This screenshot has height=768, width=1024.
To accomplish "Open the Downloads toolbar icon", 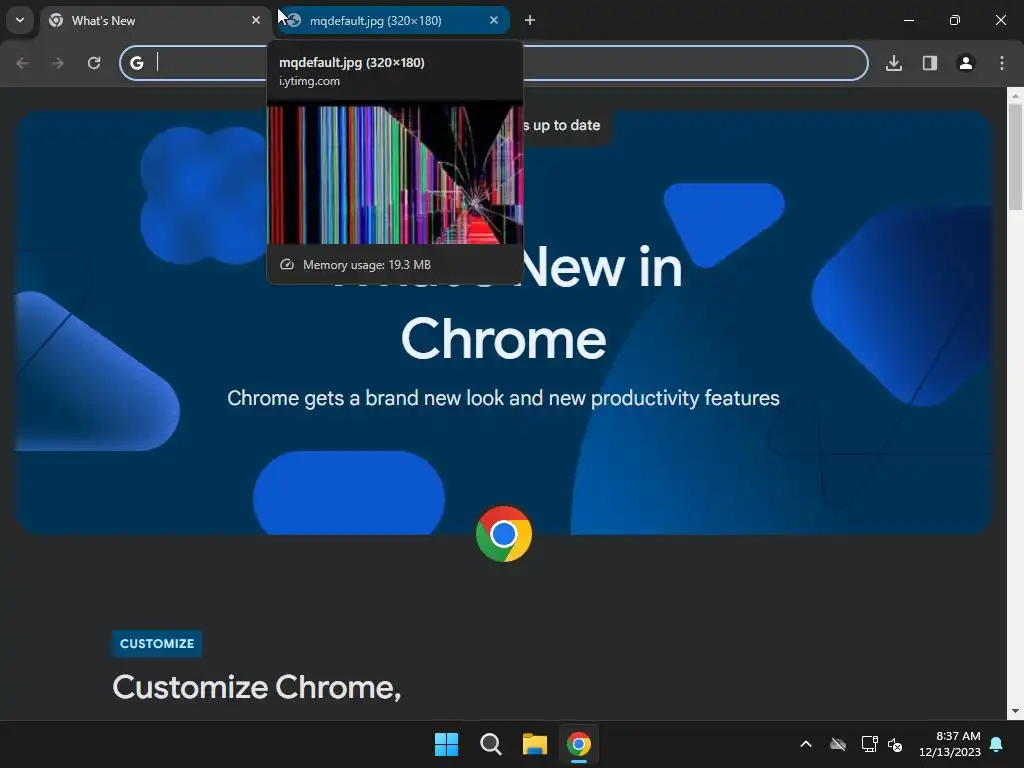I will pyautogui.click(x=894, y=63).
